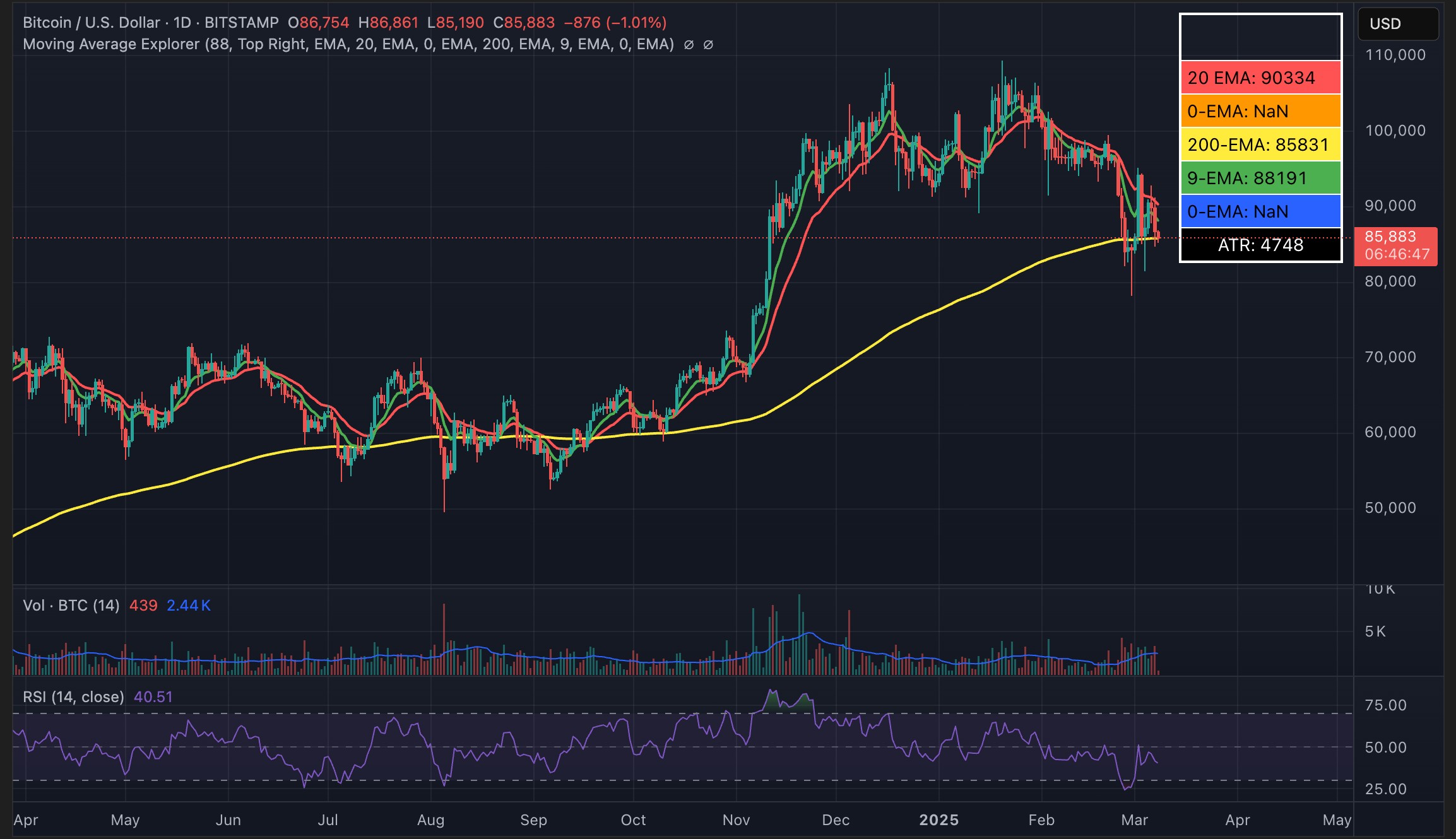
Task: Click the RSI value 40.51 in legend
Action: click(153, 697)
